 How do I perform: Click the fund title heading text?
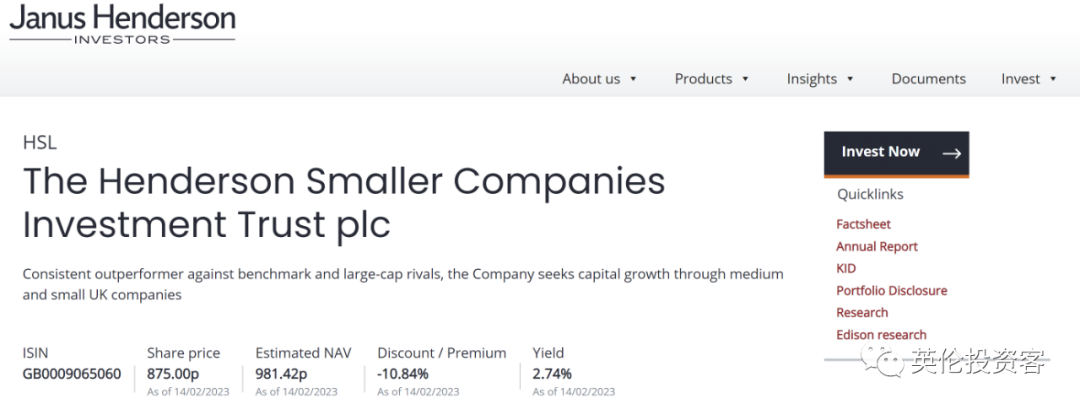tap(343, 203)
